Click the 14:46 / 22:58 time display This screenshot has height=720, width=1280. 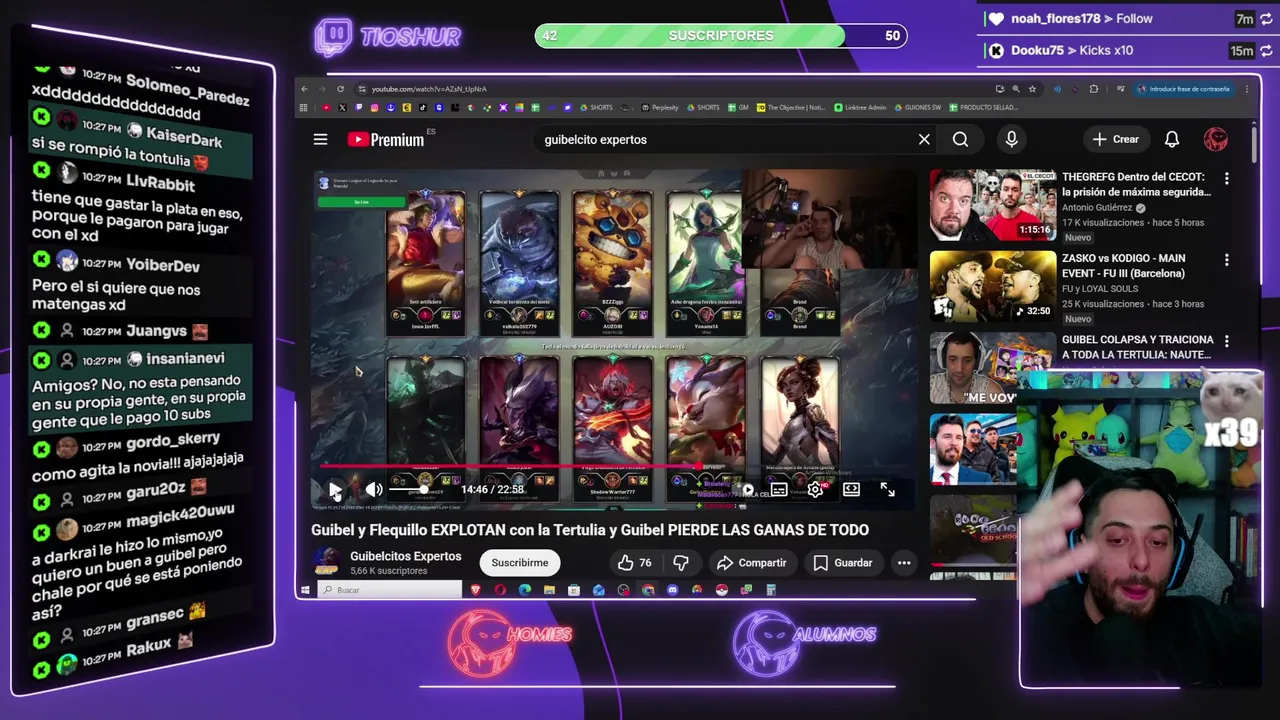click(x=493, y=490)
